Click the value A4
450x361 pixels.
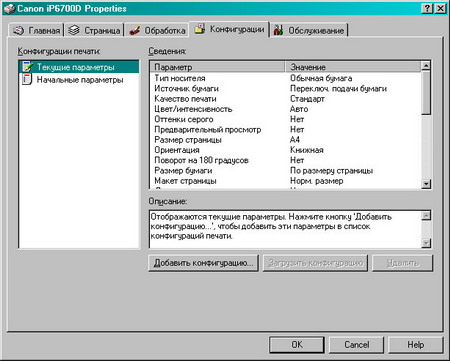pos(295,139)
